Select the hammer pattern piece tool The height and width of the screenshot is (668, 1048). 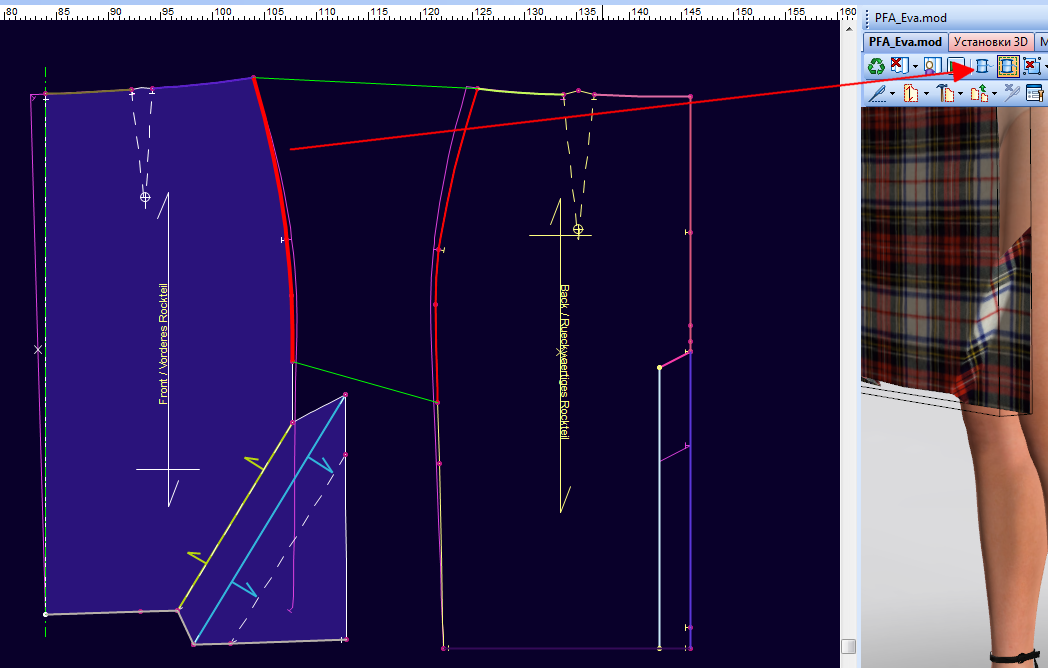(945, 94)
